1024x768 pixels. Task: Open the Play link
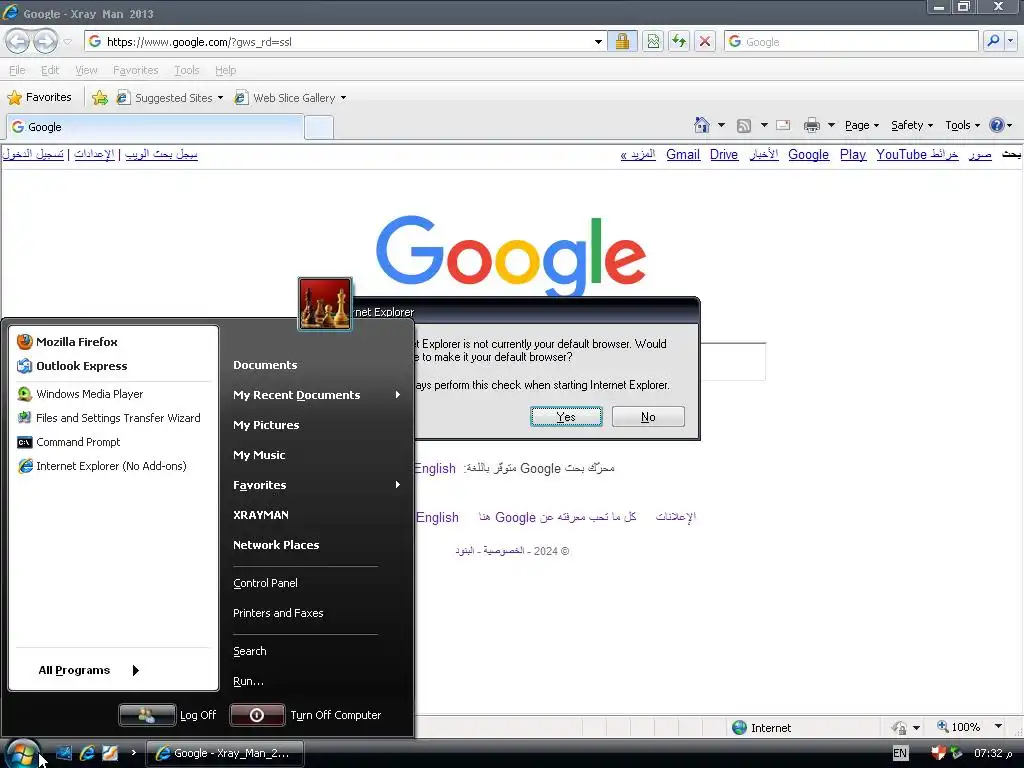[853, 155]
